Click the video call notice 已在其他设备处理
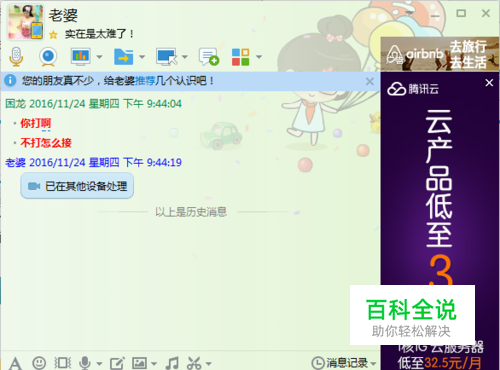 [77, 186]
